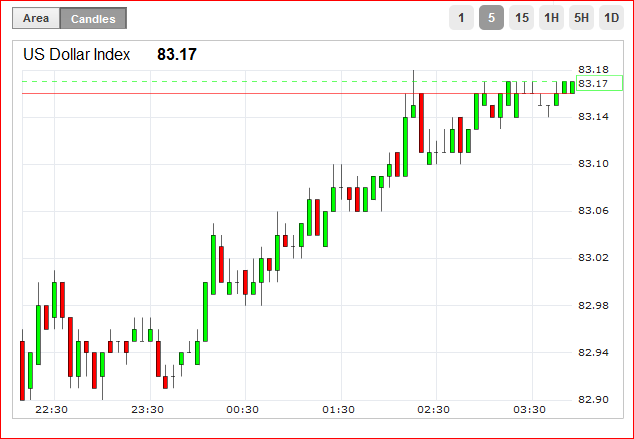Switch chart to Area view

pos(36,18)
